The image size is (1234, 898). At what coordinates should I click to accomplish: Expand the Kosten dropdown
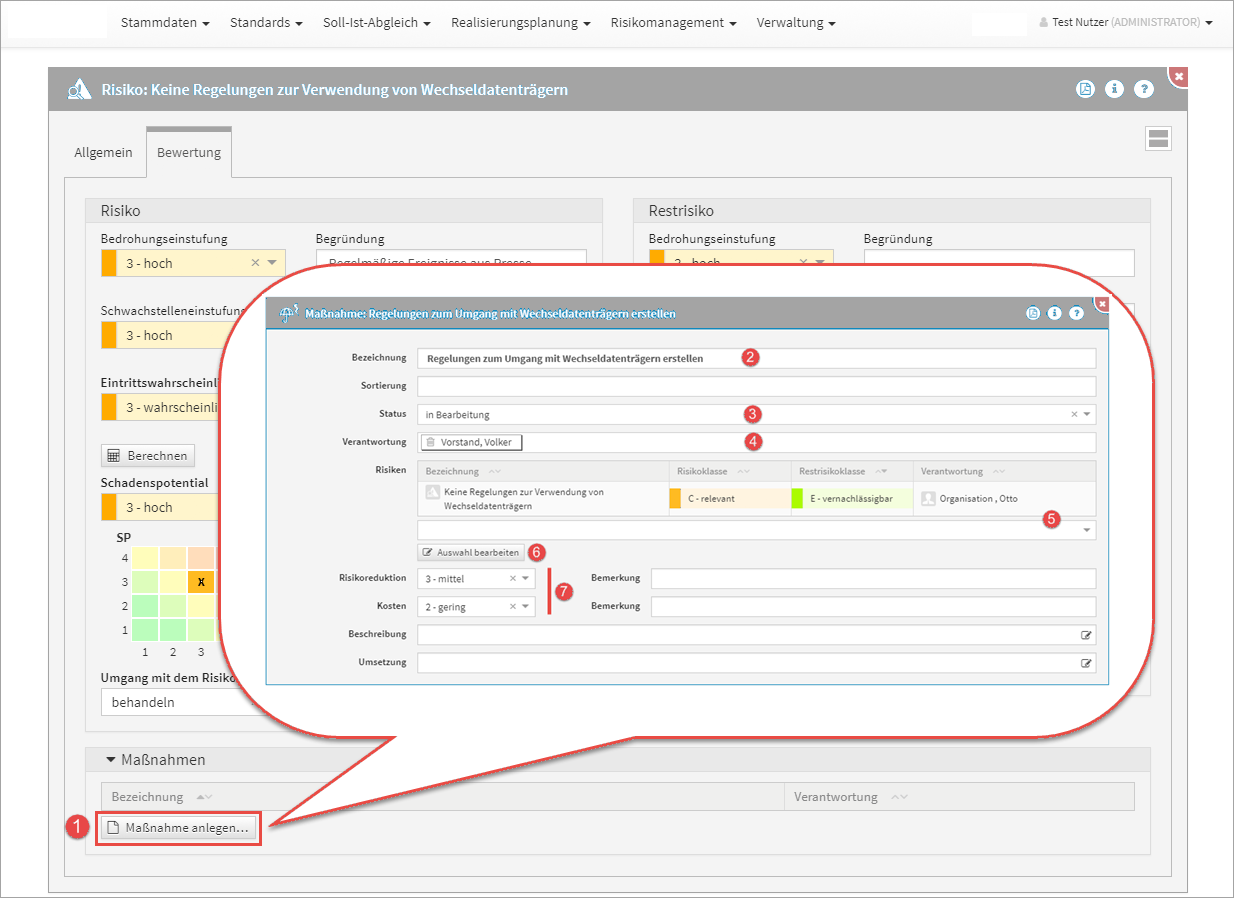pyautogui.click(x=526, y=607)
